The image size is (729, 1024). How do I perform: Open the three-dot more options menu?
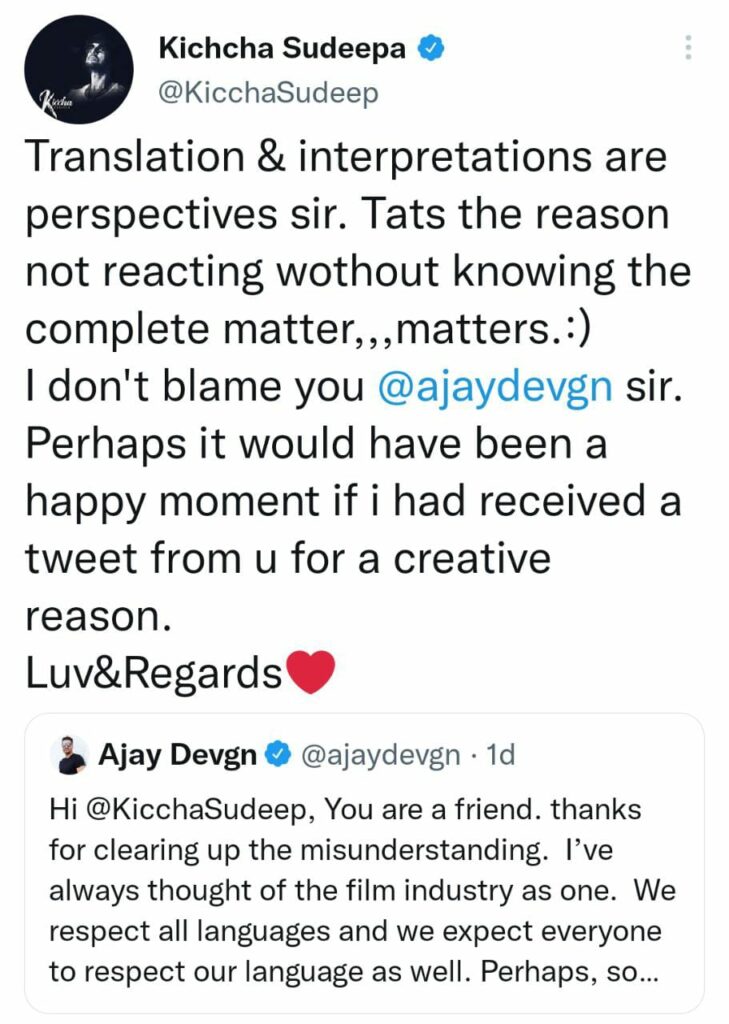point(688,48)
